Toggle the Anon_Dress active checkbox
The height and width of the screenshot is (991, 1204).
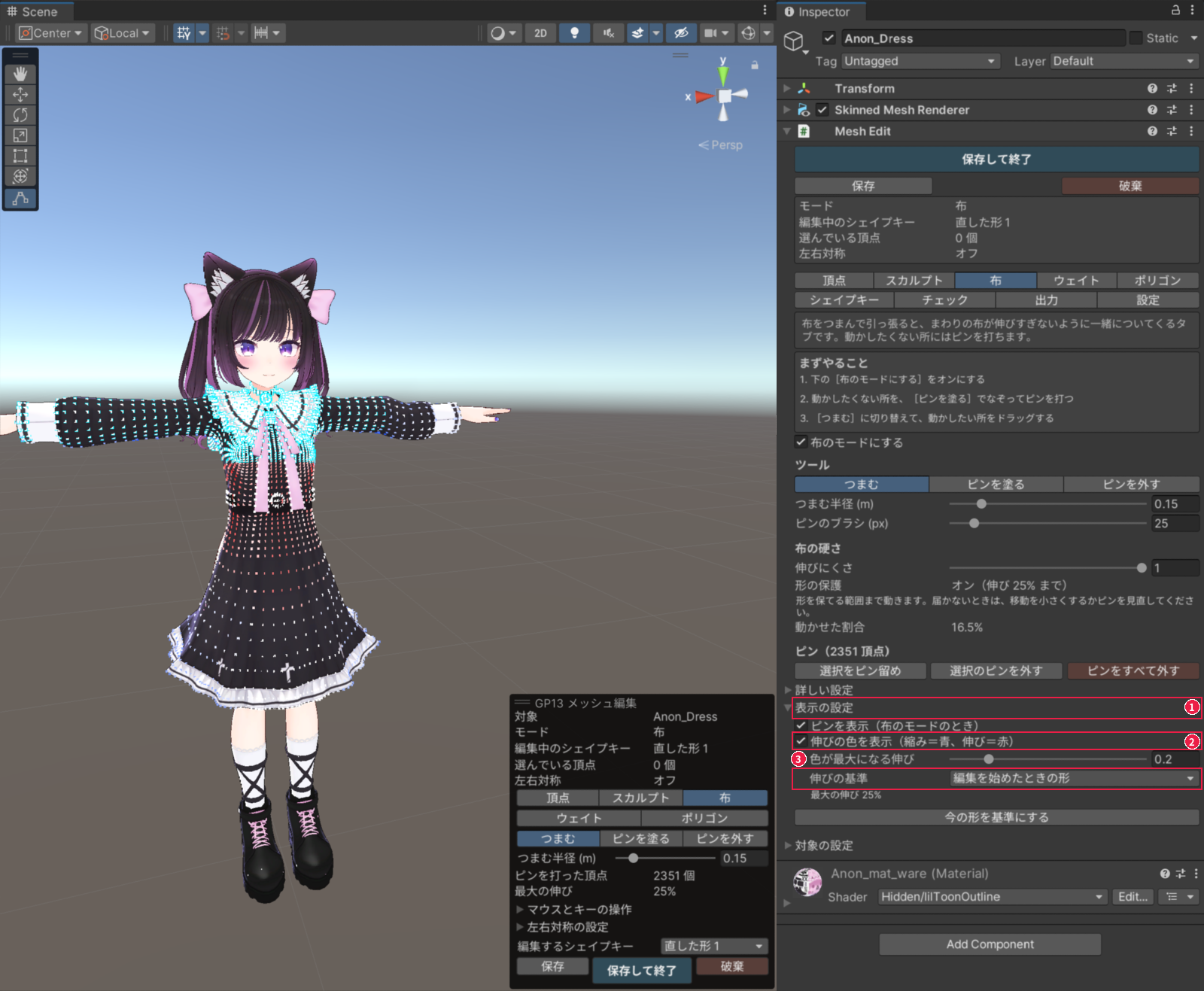tap(829, 38)
